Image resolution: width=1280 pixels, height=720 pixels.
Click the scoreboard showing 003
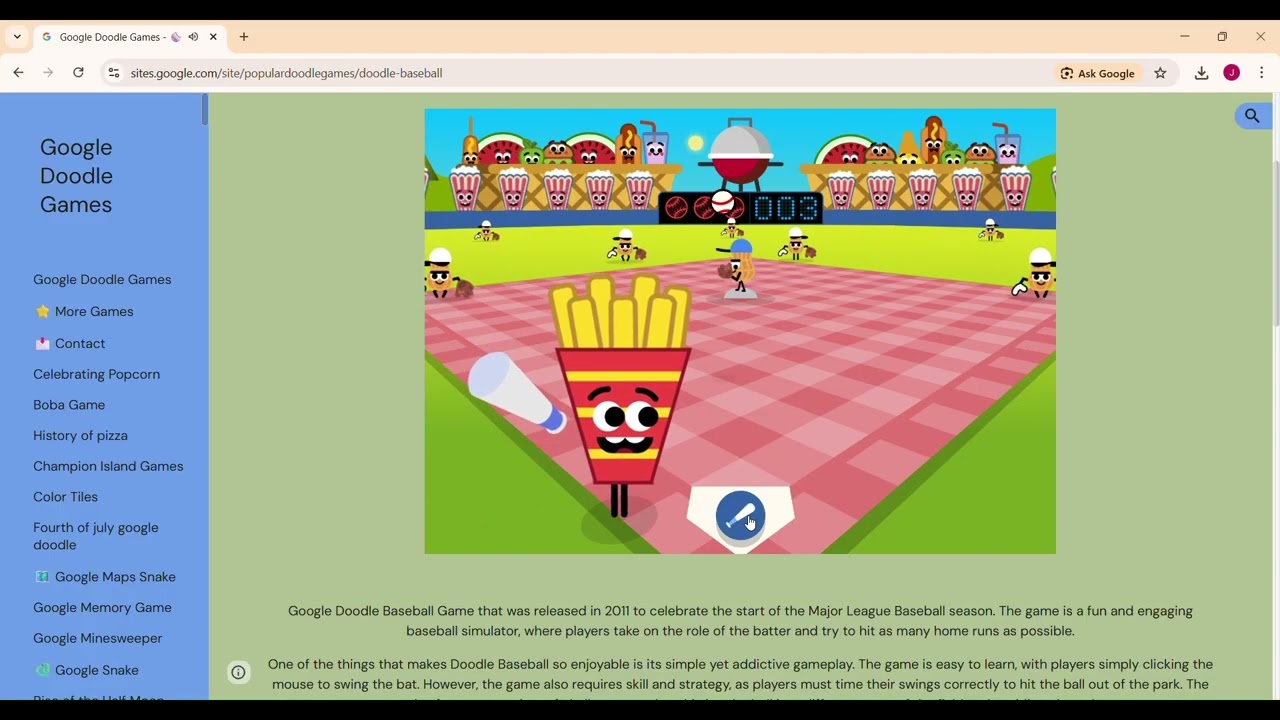click(740, 208)
